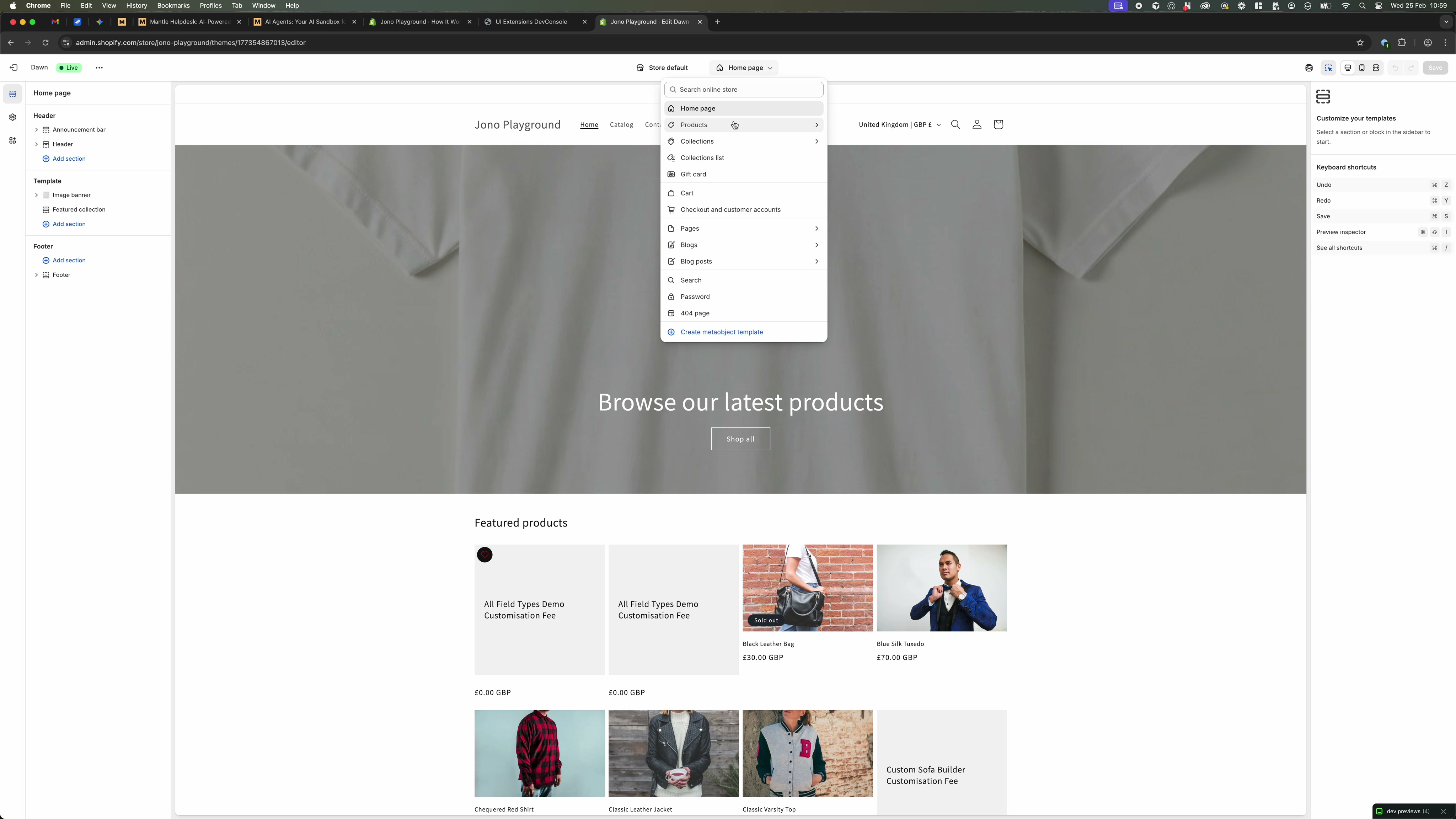The width and height of the screenshot is (1456, 819).
Task: Activate the section selector cursor icon
Action: [1329, 68]
